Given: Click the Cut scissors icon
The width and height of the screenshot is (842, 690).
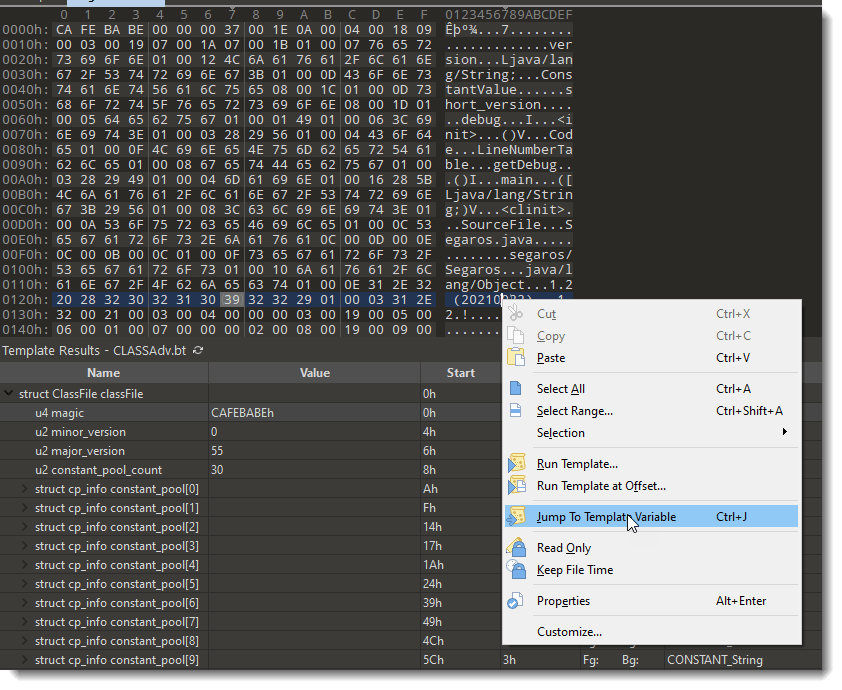Looking at the screenshot, I should point(516,314).
